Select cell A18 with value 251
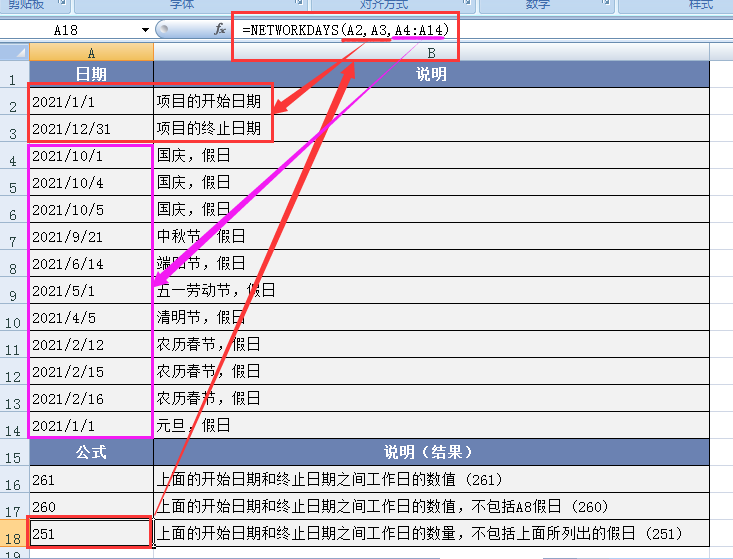The image size is (733, 559). (x=92, y=533)
